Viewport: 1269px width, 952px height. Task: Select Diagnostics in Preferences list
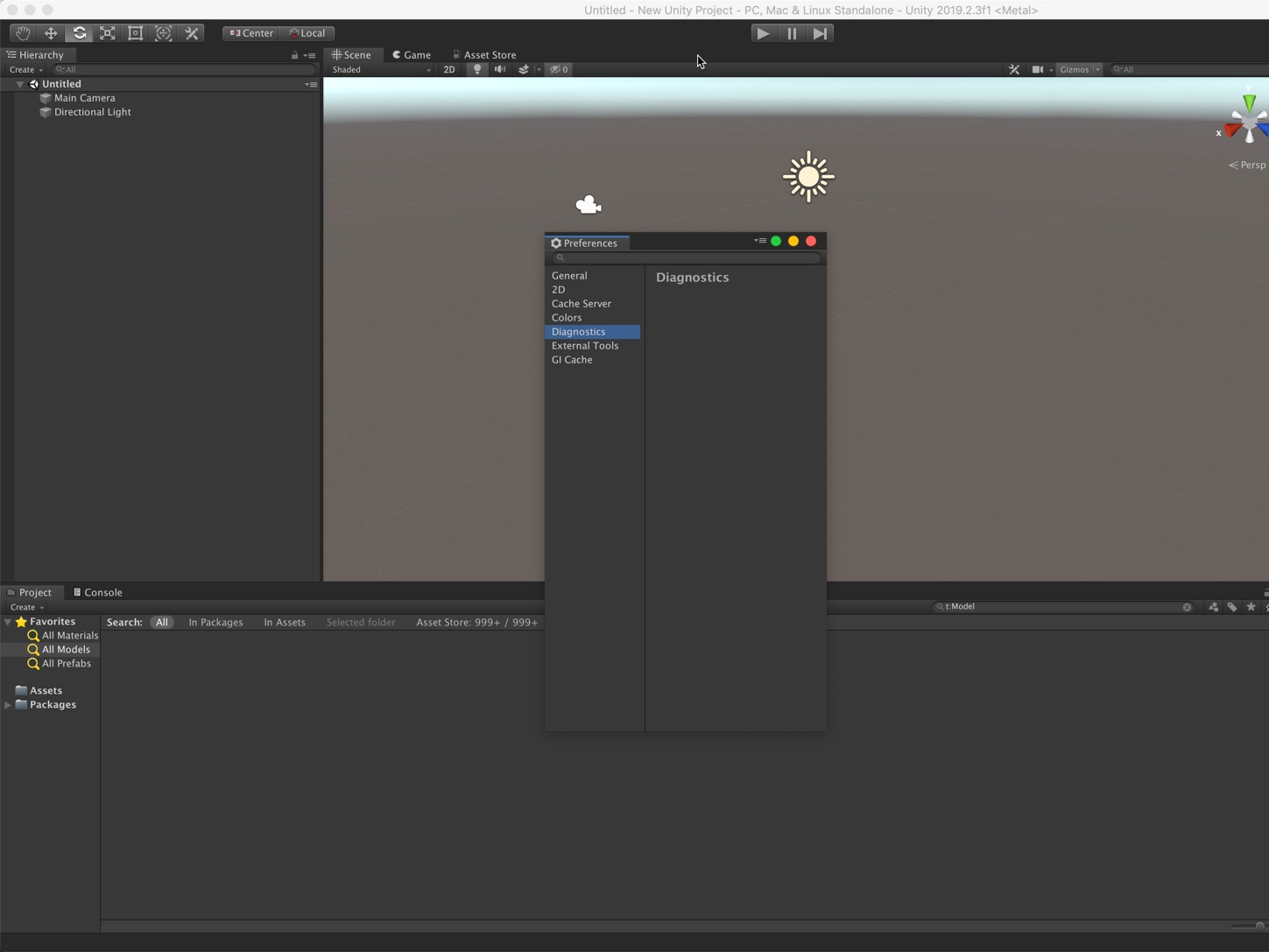coord(579,332)
